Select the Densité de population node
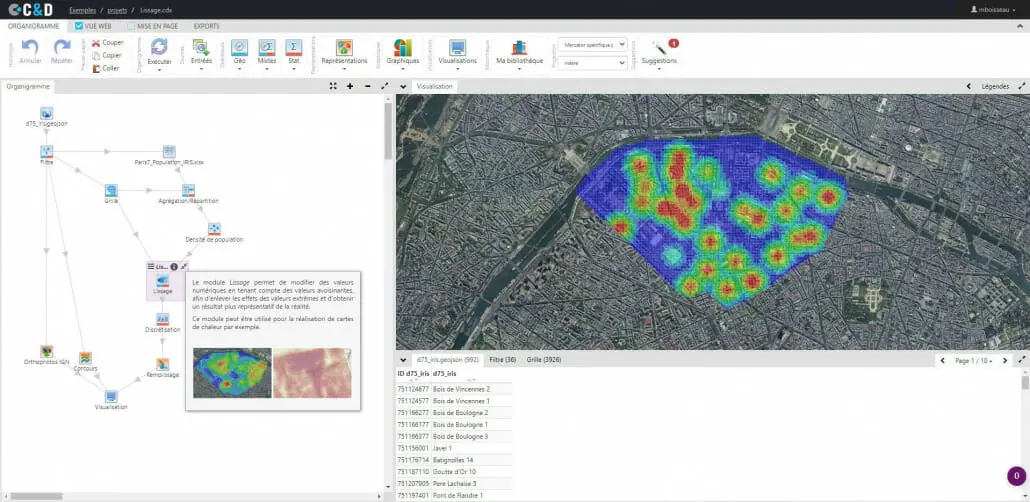This screenshot has width=1030, height=502. pos(214,229)
